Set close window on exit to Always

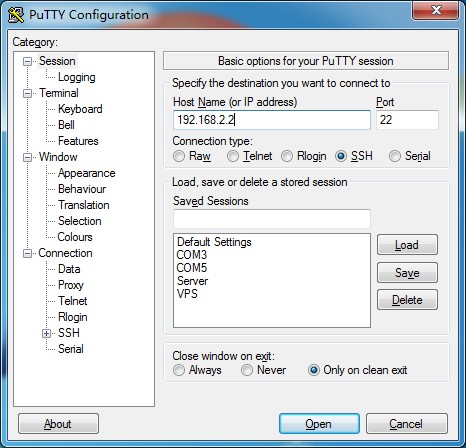pyautogui.click(x=179, y=370)
